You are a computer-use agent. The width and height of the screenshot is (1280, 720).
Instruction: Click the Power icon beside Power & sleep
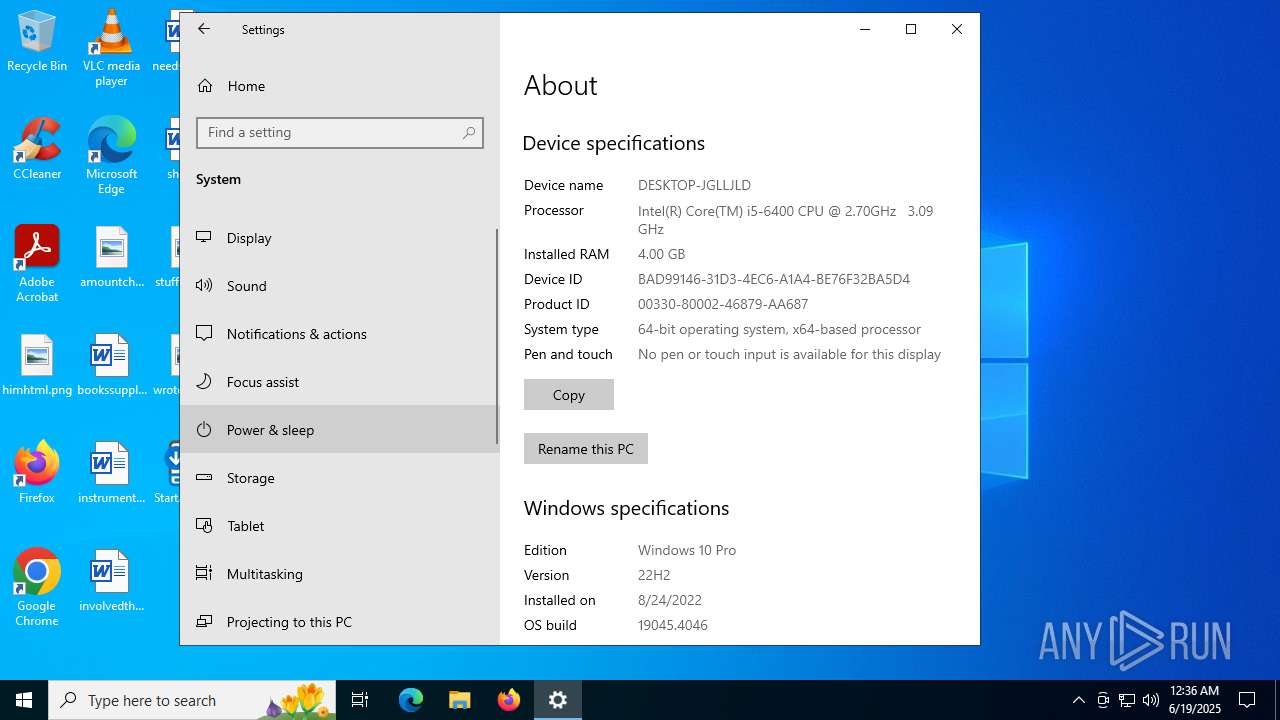(x=204, y=429)
